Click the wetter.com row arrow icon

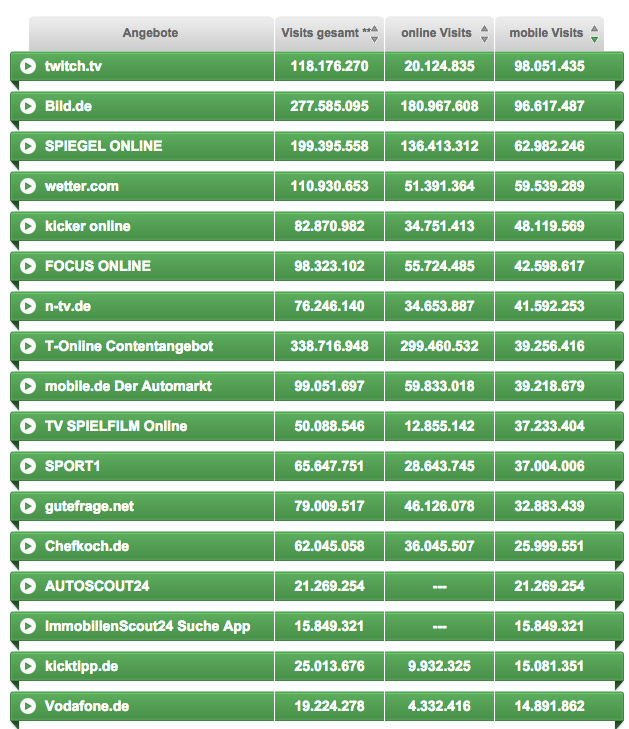coord(28,186)
